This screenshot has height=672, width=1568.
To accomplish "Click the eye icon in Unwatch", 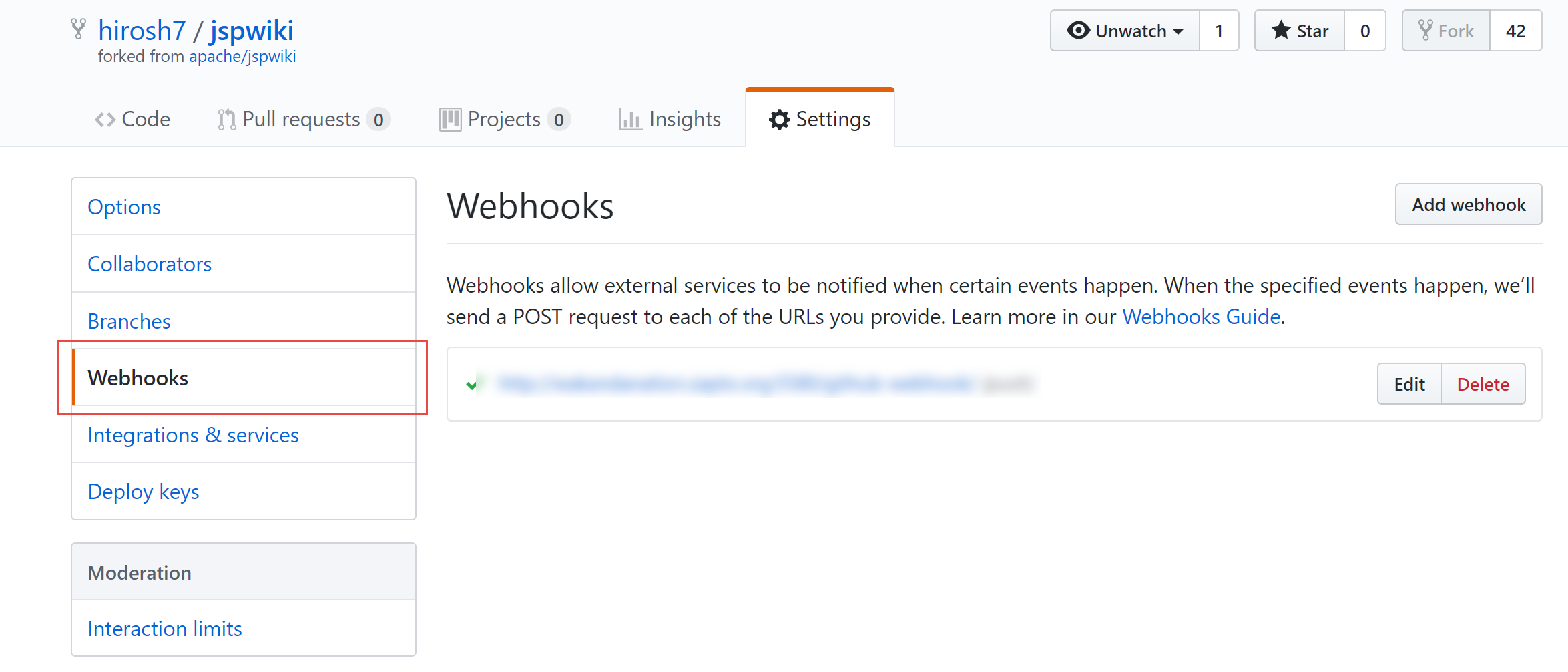I will tap(1078, 31).
